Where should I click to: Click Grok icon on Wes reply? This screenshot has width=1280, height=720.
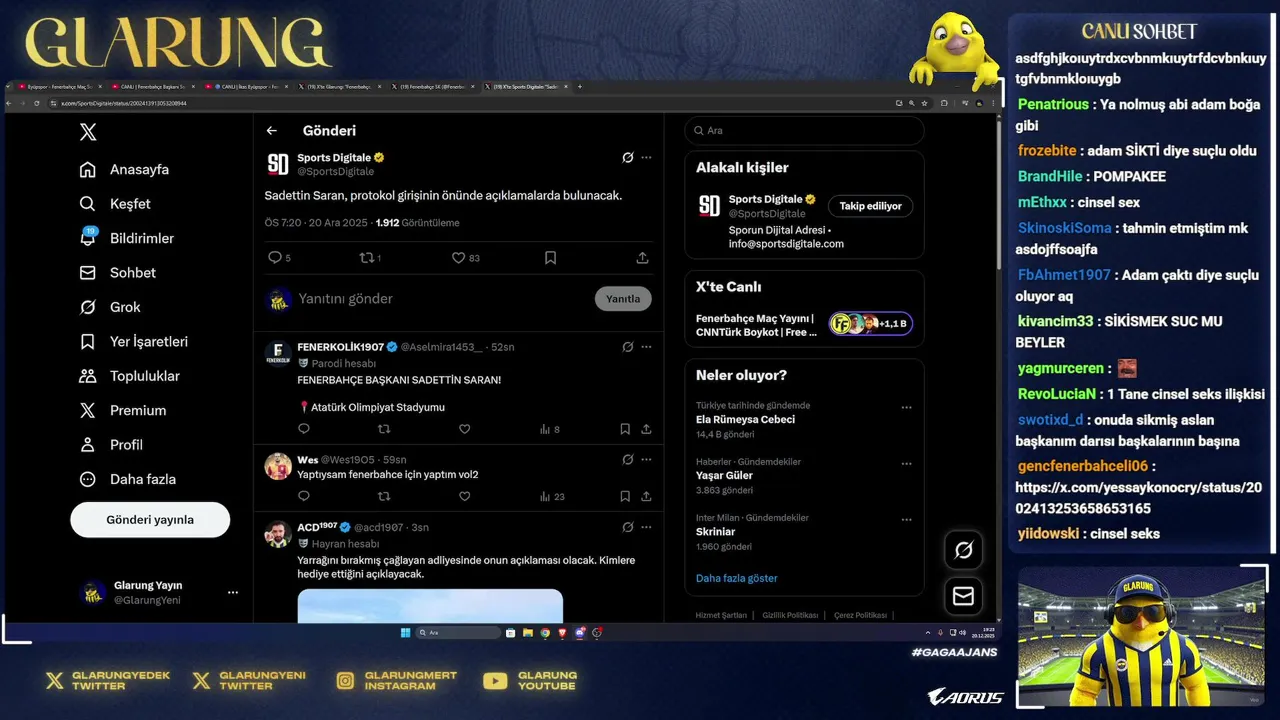click(627, 459)
